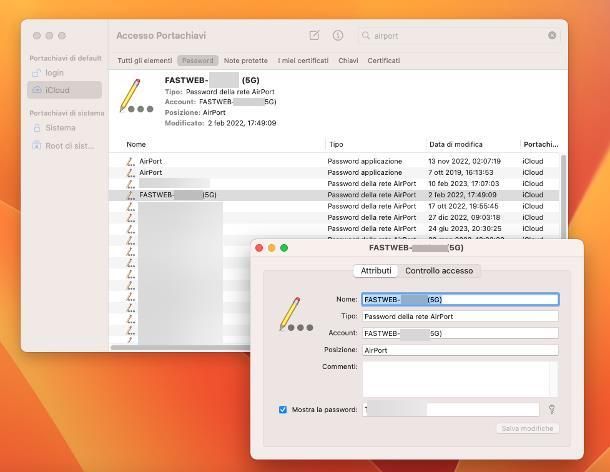Switch to the Tutti gli elementi tab
Viewport: 610px width, 472px height.
coord(145,61)
